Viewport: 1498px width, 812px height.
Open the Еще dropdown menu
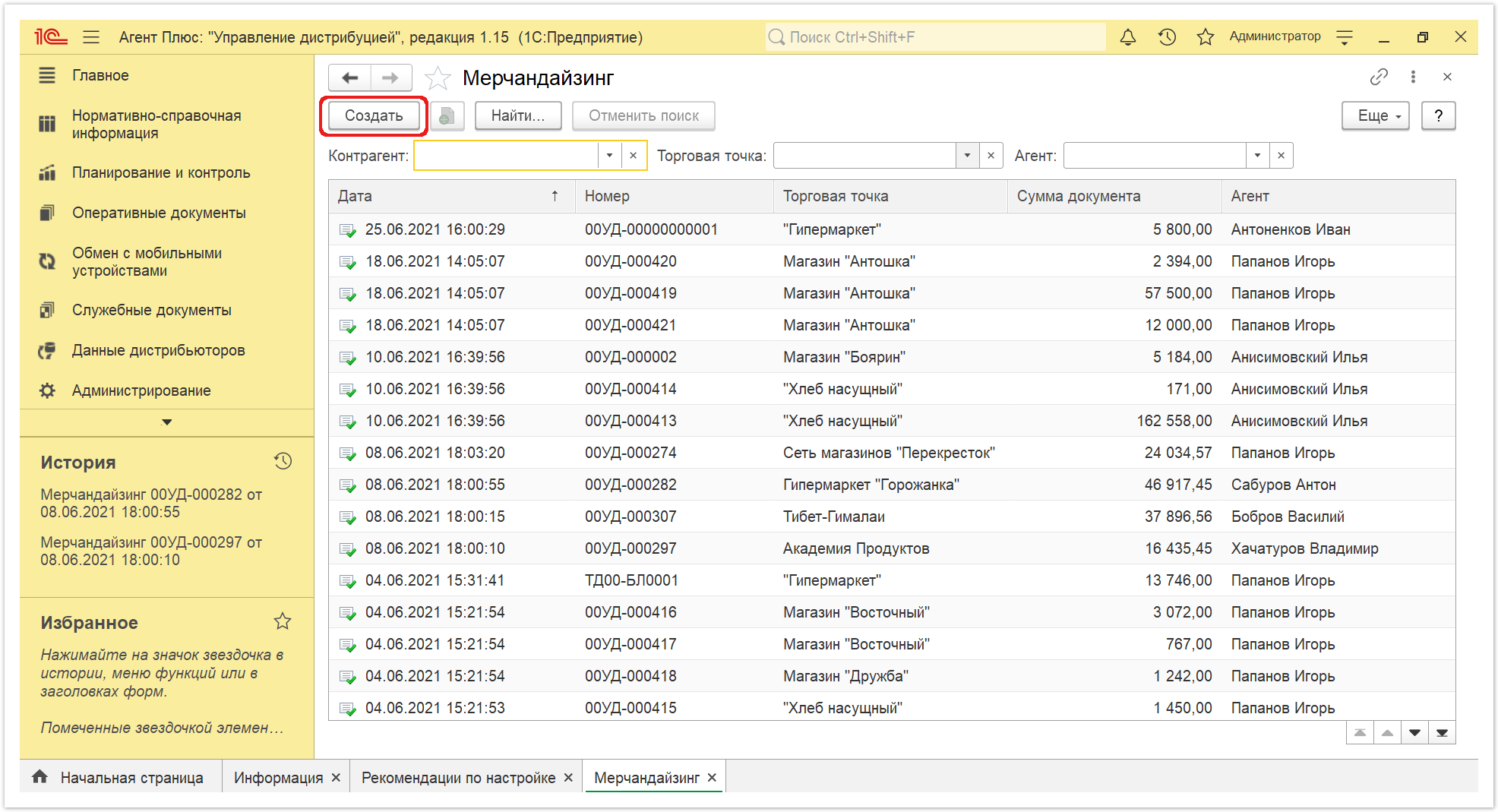(x=1376, y=116)
